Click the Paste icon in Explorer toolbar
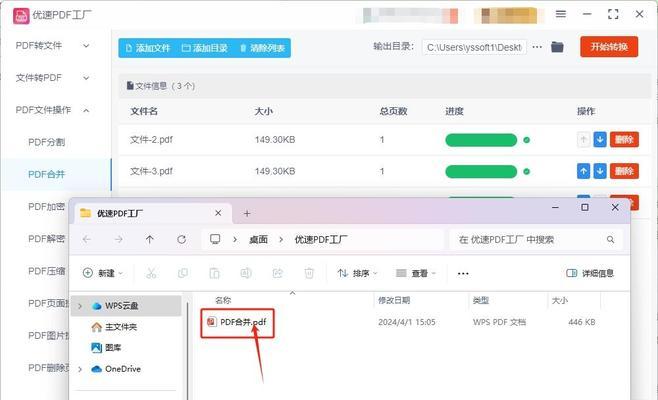This screenshot has height=400, width=658. pos(214,273)
